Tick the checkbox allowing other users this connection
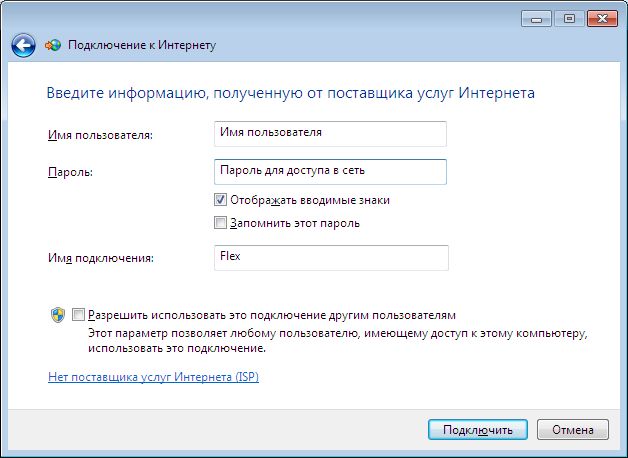628x458 pixels. click(x=78, y=315)
